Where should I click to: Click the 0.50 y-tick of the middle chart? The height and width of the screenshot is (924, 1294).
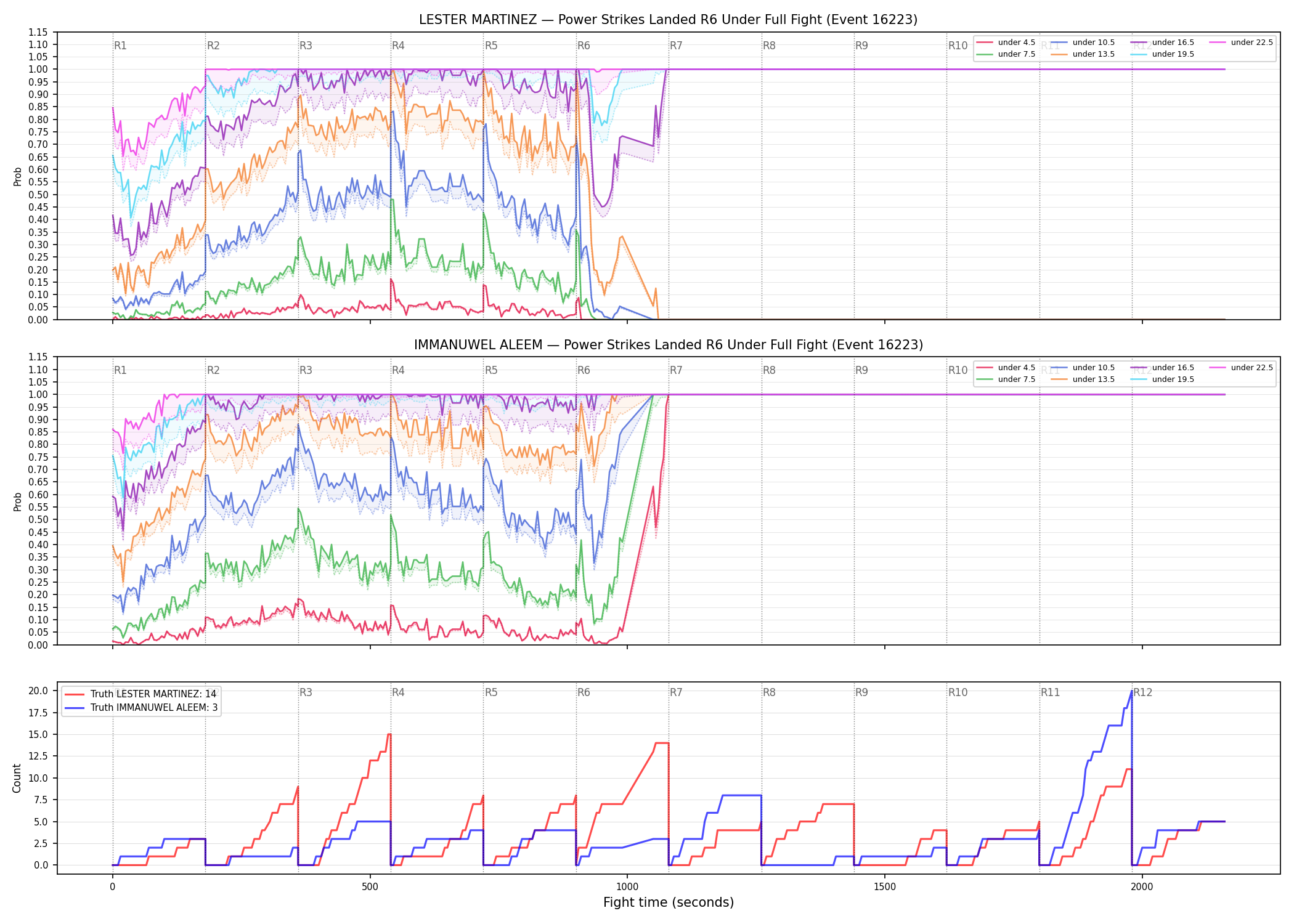[x=38, y=519]
